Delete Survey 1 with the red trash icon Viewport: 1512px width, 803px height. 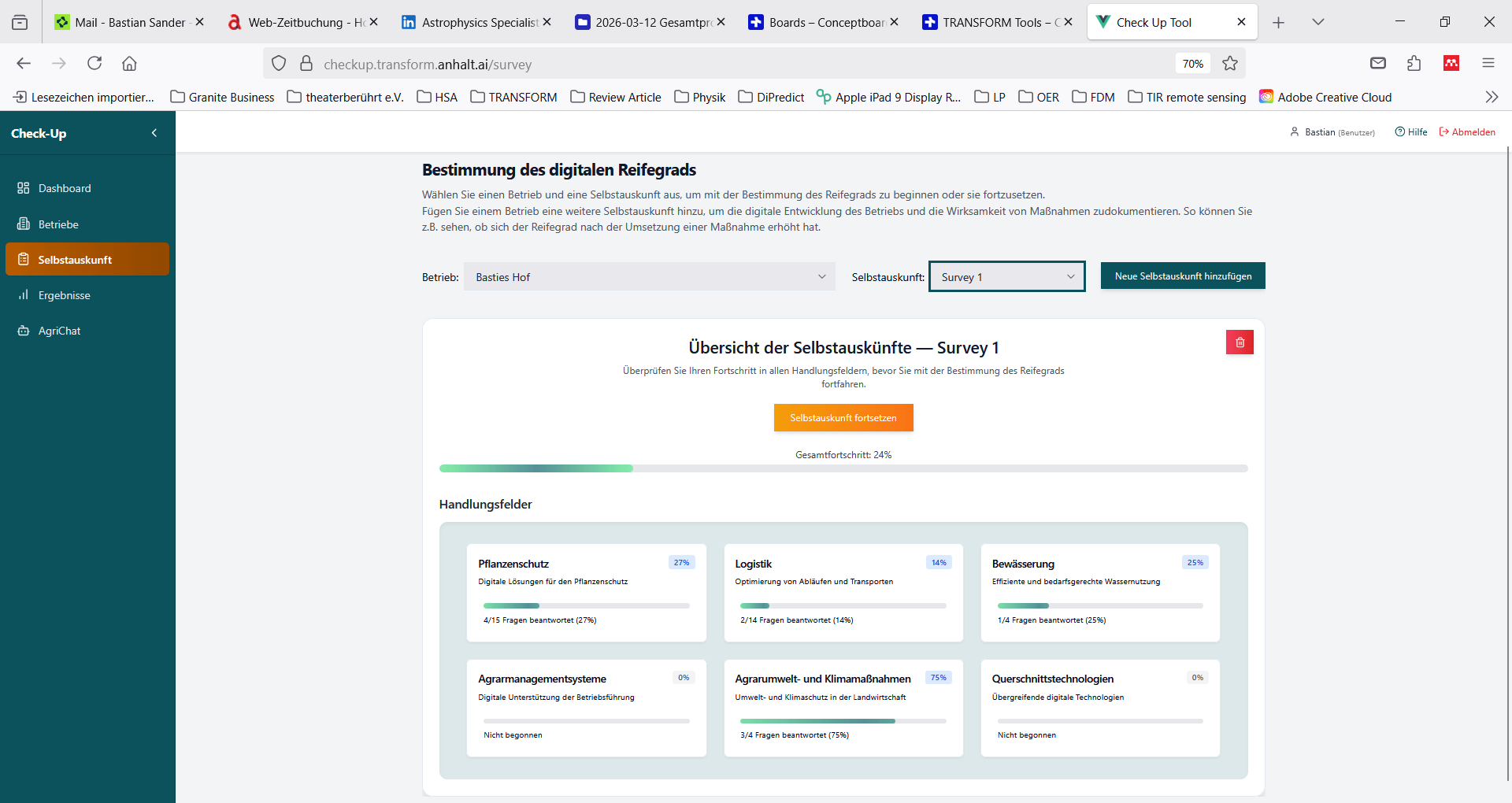click(1240, 342)
